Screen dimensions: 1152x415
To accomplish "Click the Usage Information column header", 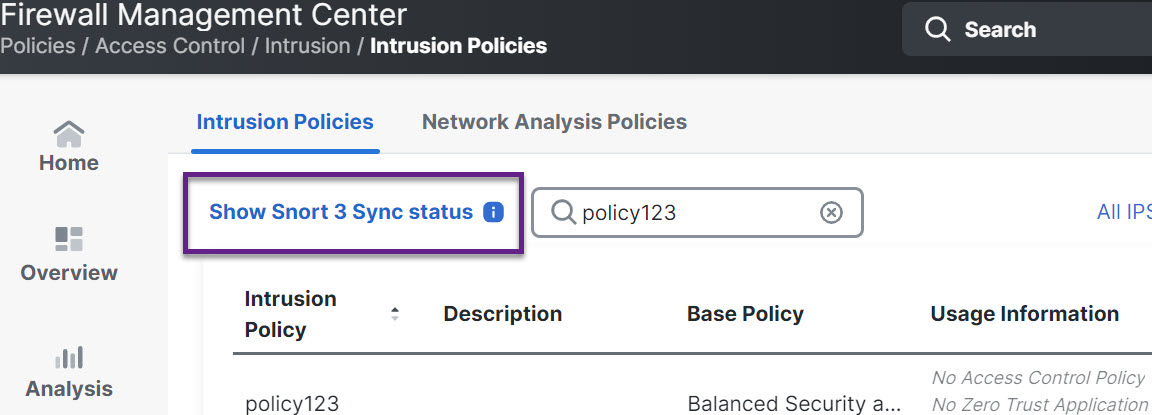I will click(1024, 314).
